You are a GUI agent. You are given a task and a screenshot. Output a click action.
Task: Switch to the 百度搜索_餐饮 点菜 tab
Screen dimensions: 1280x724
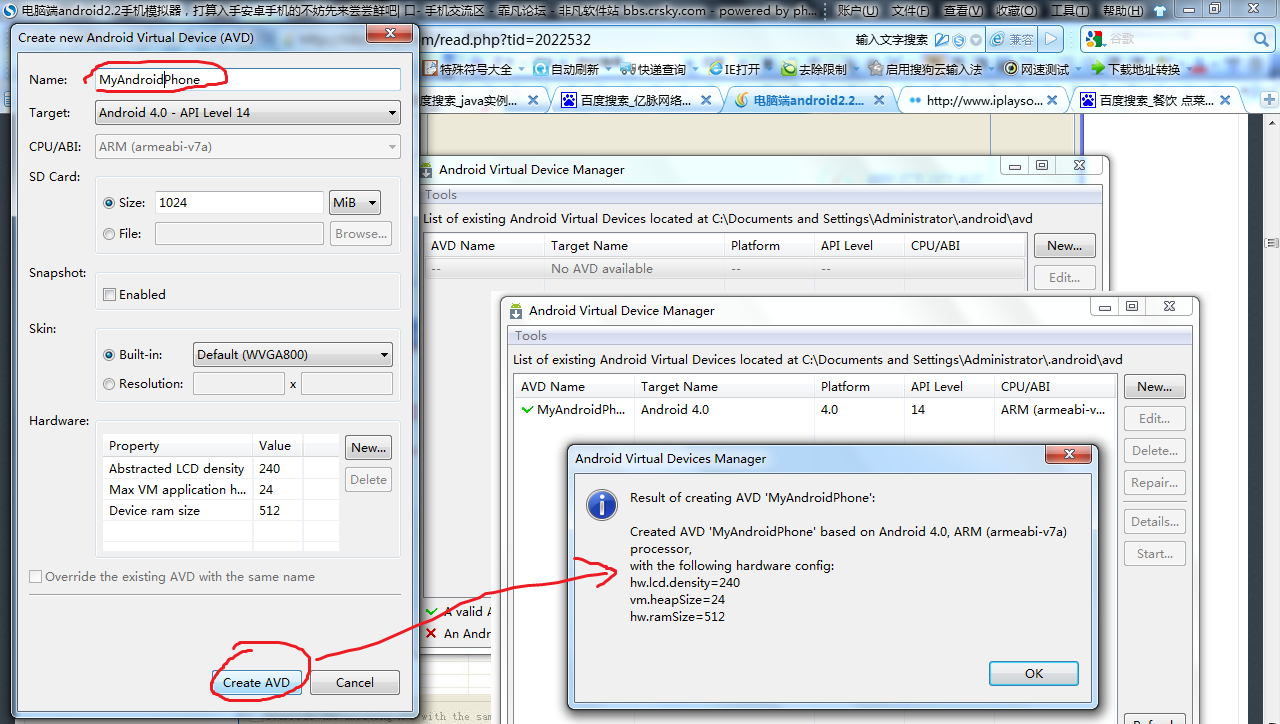pyautogui.click(x=1158, y=100)
